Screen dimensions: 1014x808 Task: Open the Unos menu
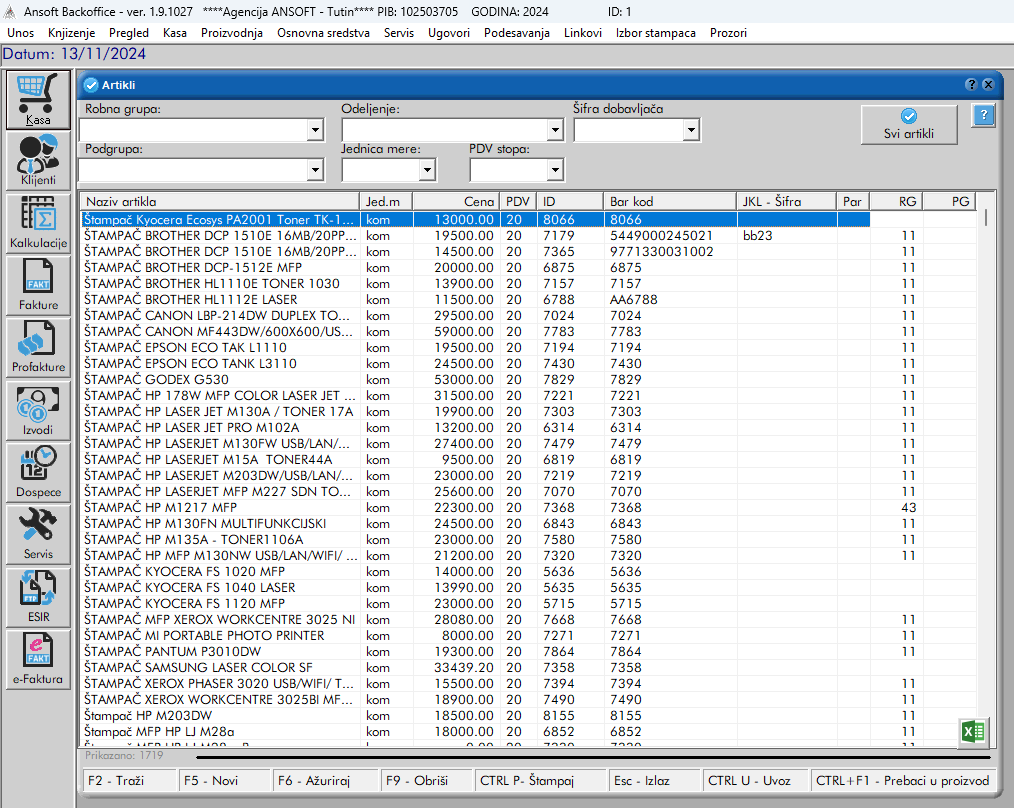pos(21,33)
